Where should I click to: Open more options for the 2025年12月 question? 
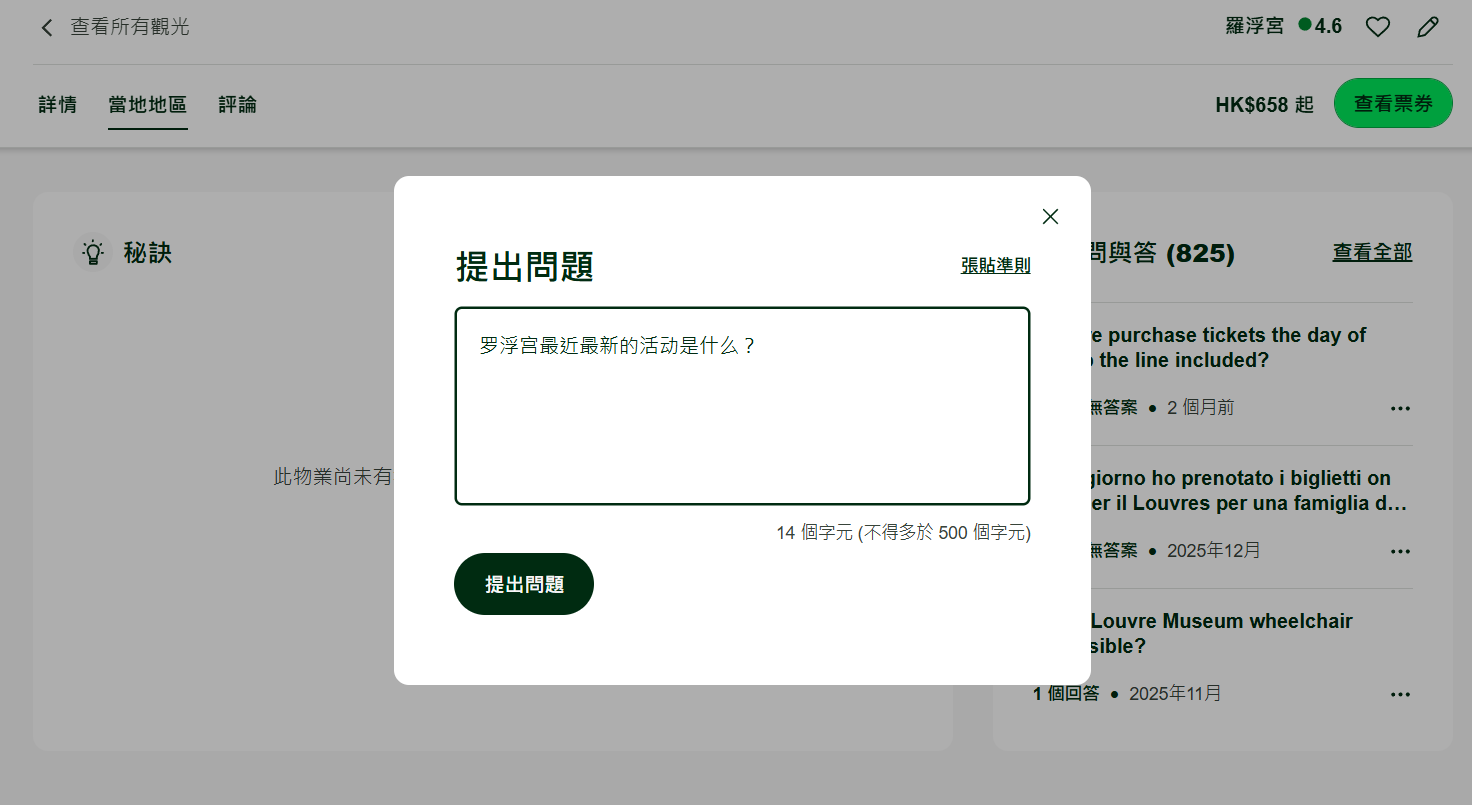coord(1400,551)
